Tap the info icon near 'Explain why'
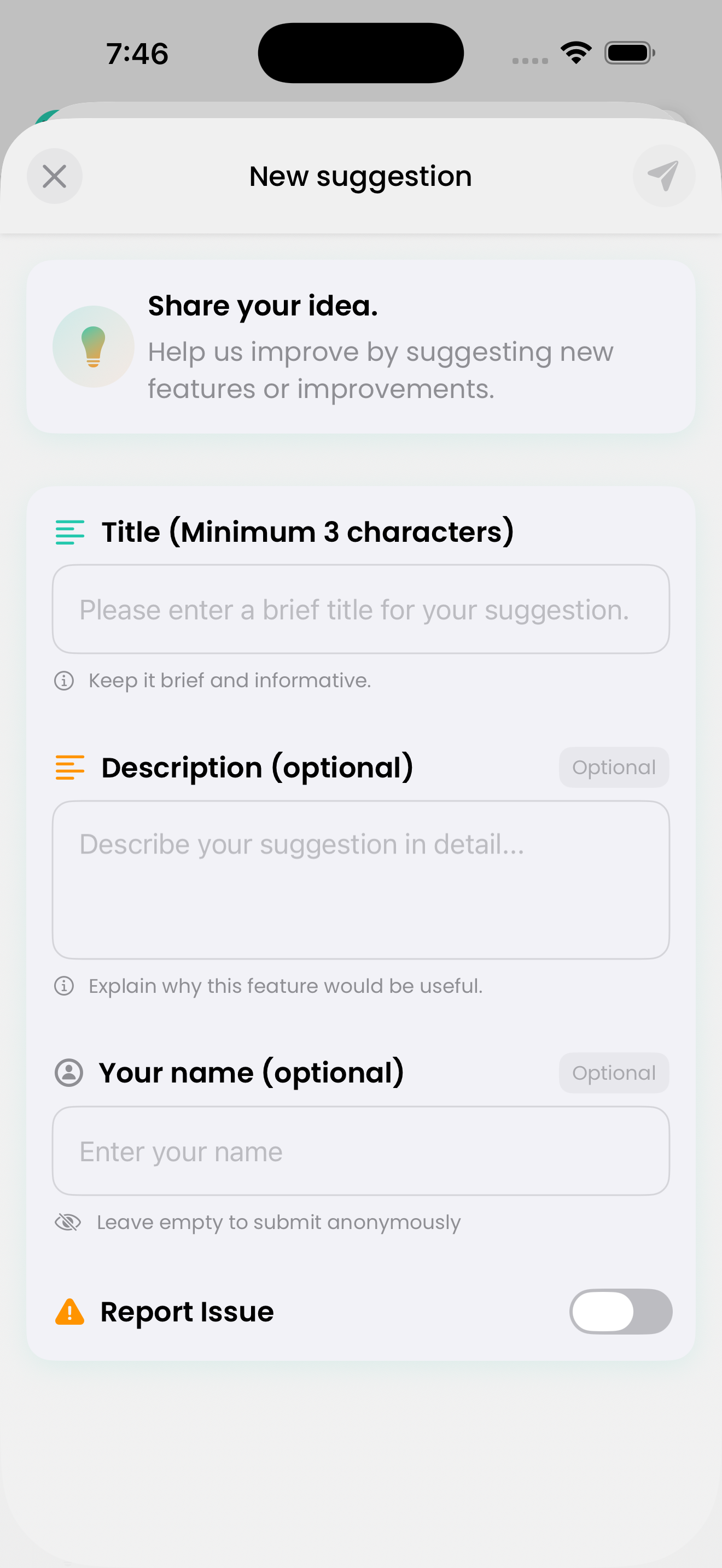This screenshot has height=1568, width=722. click(64, 986)
